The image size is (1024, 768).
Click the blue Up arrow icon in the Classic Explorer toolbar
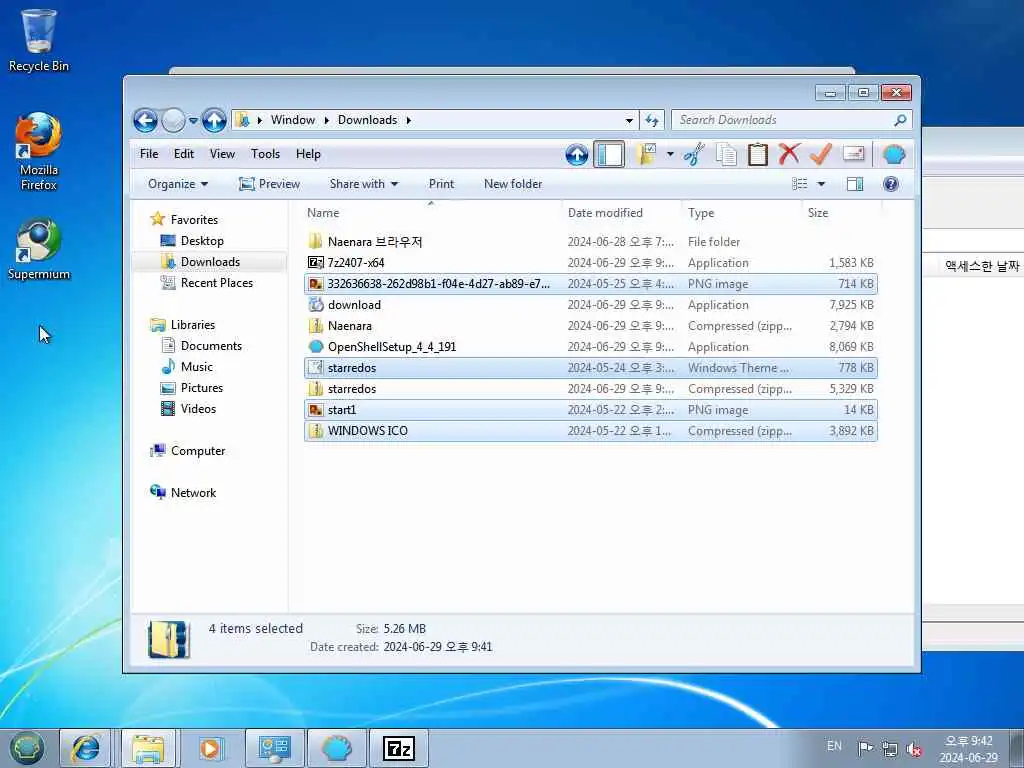577,155
